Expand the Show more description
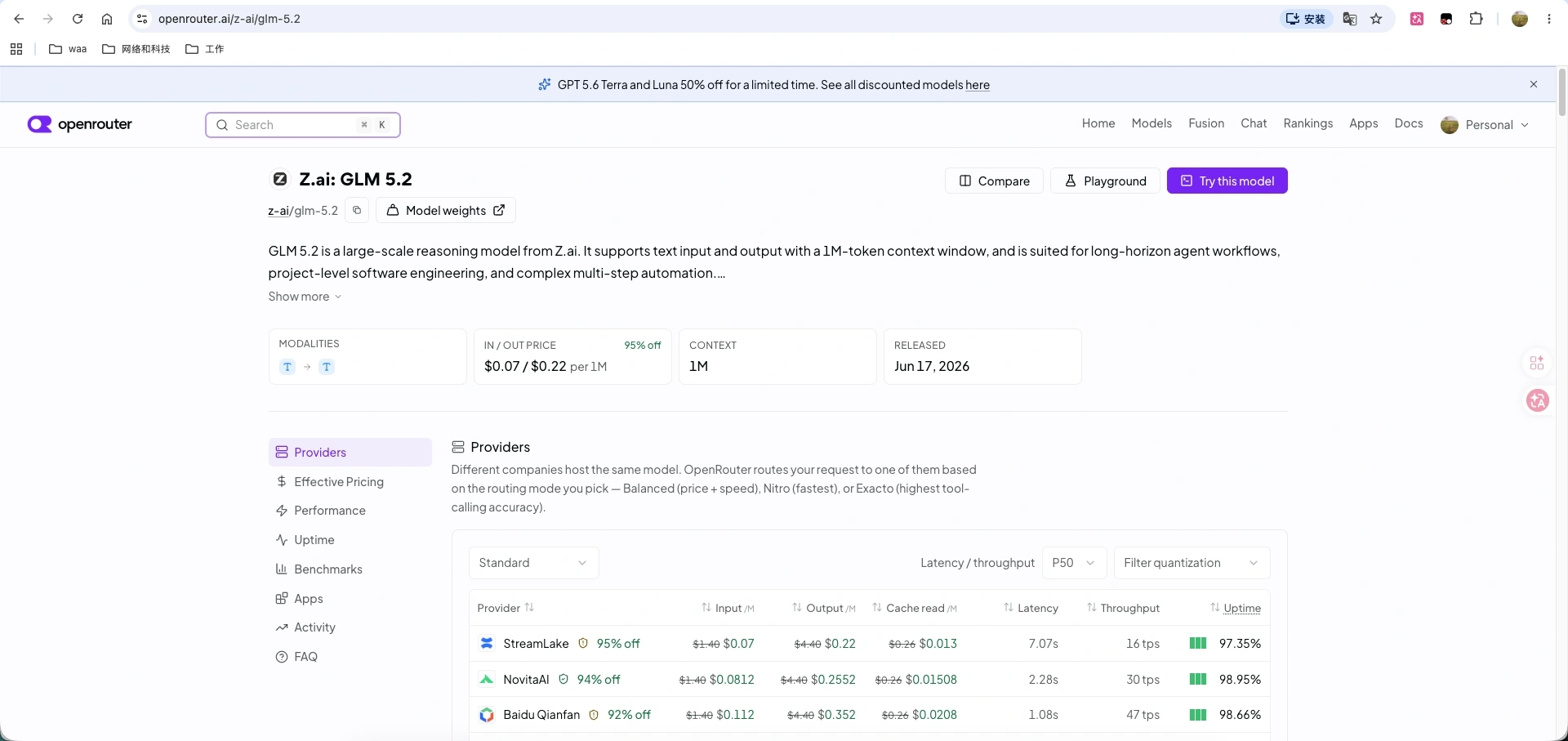 [x=305, y=297]
